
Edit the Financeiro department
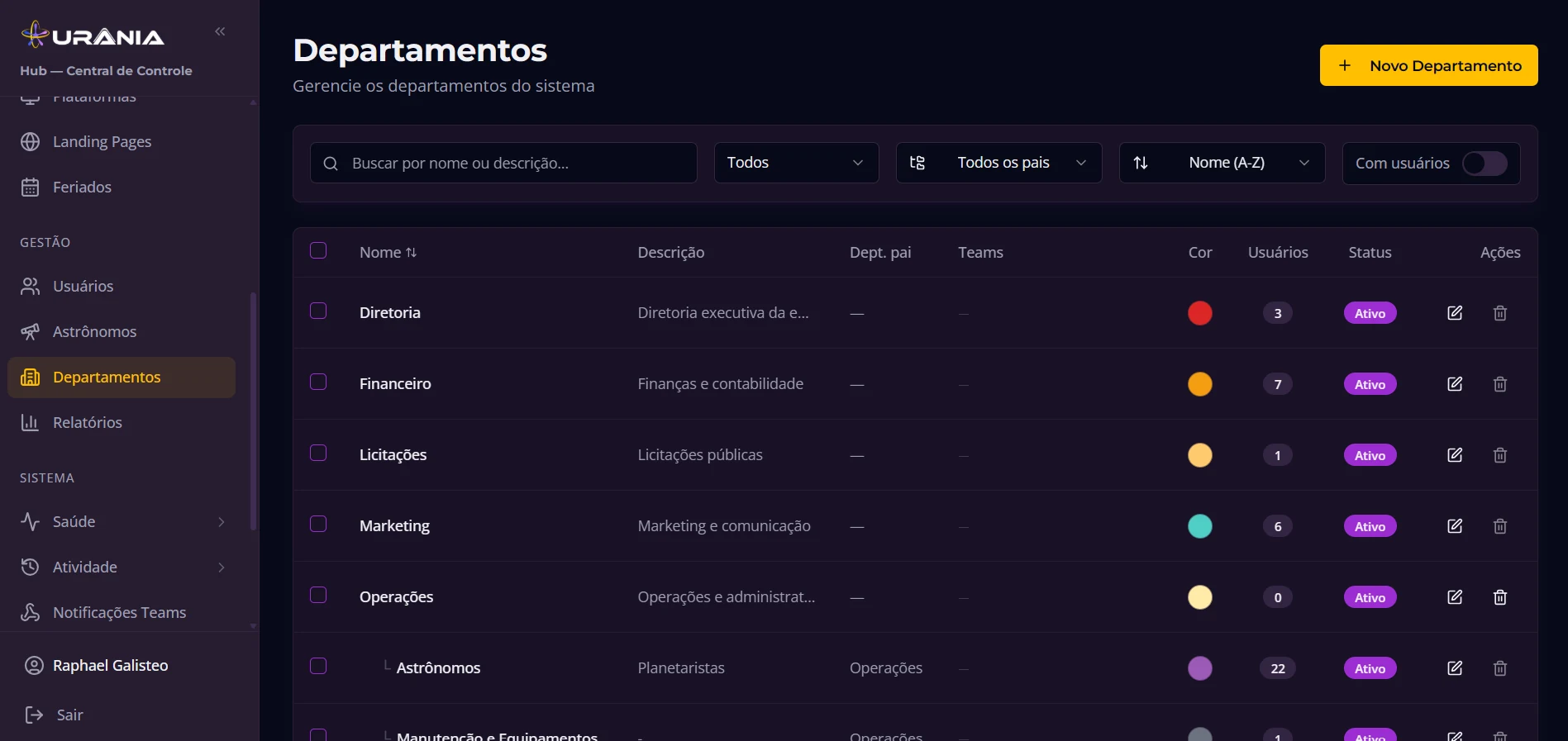click(x=1455, y=384)
